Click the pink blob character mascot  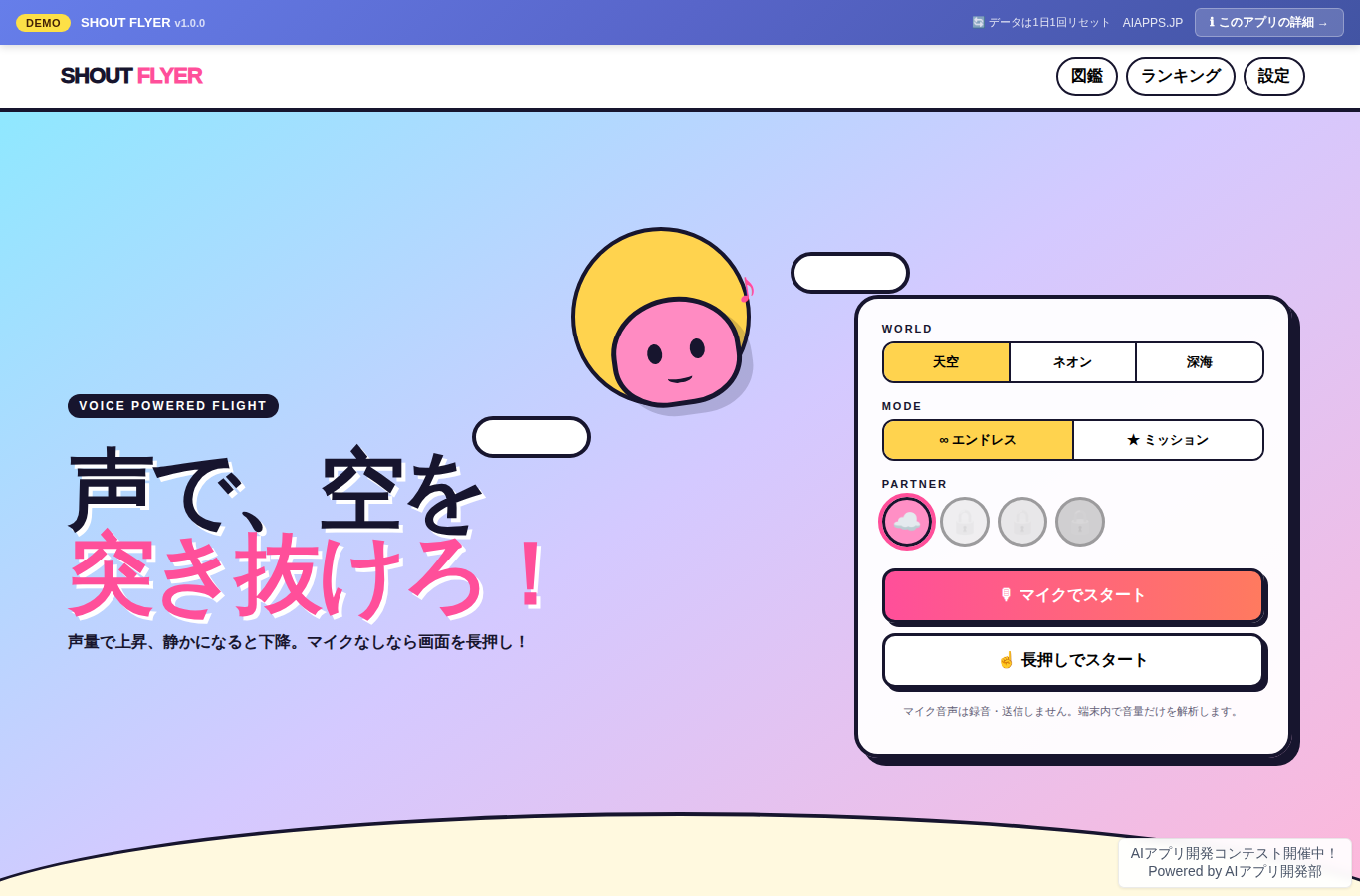click(x=677, y=350)
